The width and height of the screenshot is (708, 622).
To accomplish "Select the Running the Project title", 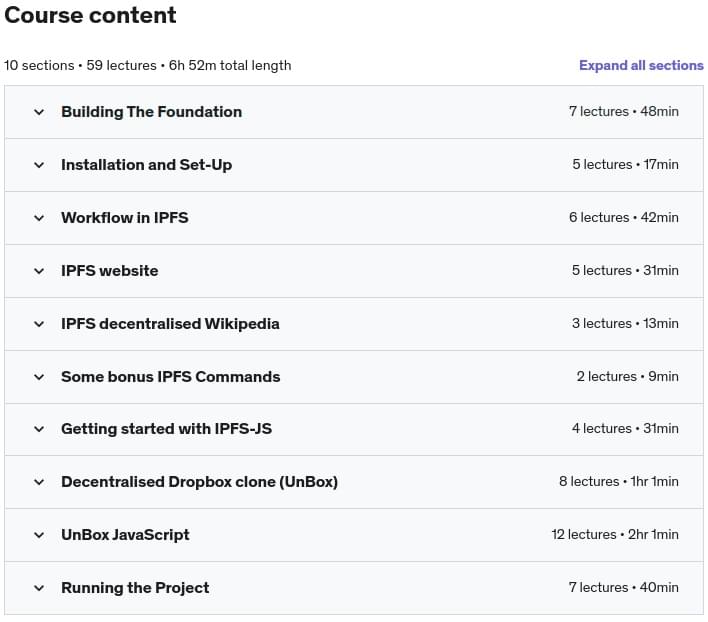I will (135, 588).
